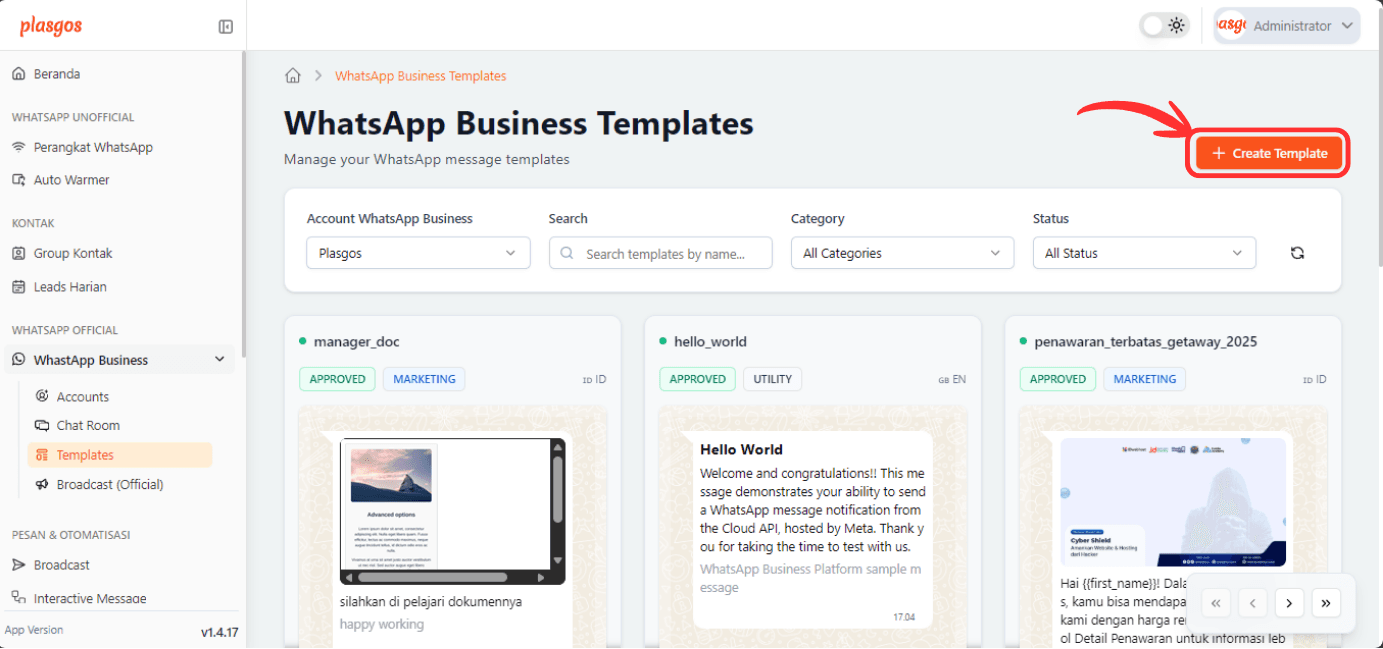1383x649 pixels.
Task: Toggle the light/dark theme switch
Action: [1164, 26]
